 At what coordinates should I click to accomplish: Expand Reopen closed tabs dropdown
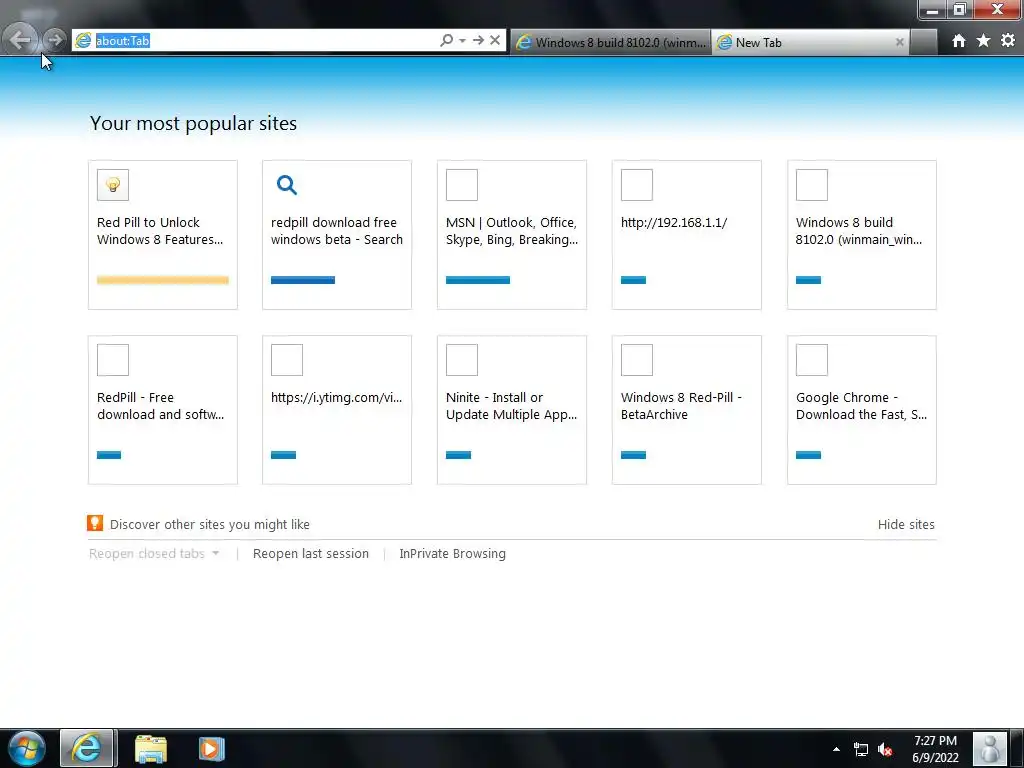(x=154, y=553)
